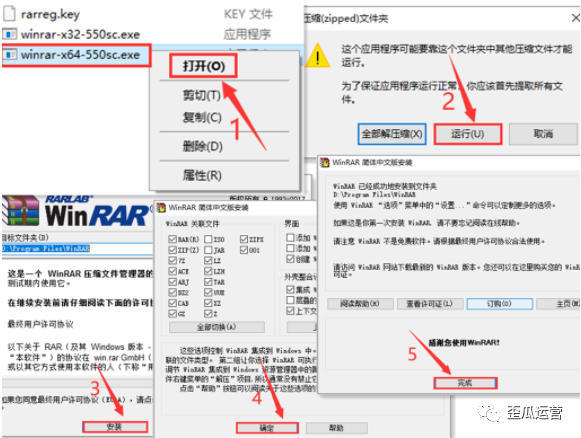Select the highlighted winrar-x64-550sc.exe file name
This screenshot has height=438, width=581.
tap(80, 54)
